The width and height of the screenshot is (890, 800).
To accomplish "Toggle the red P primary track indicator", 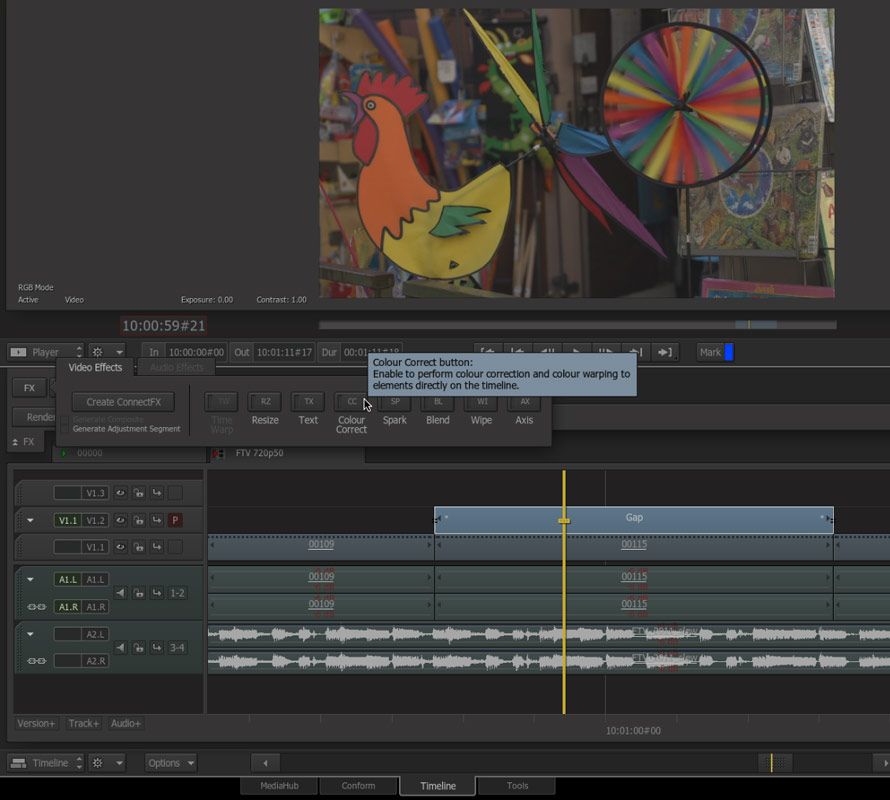I will [x=175, y=520].
